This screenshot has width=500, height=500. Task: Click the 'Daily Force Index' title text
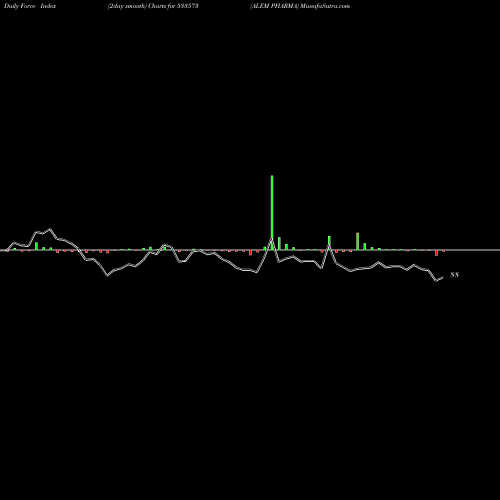coord(30,6)
